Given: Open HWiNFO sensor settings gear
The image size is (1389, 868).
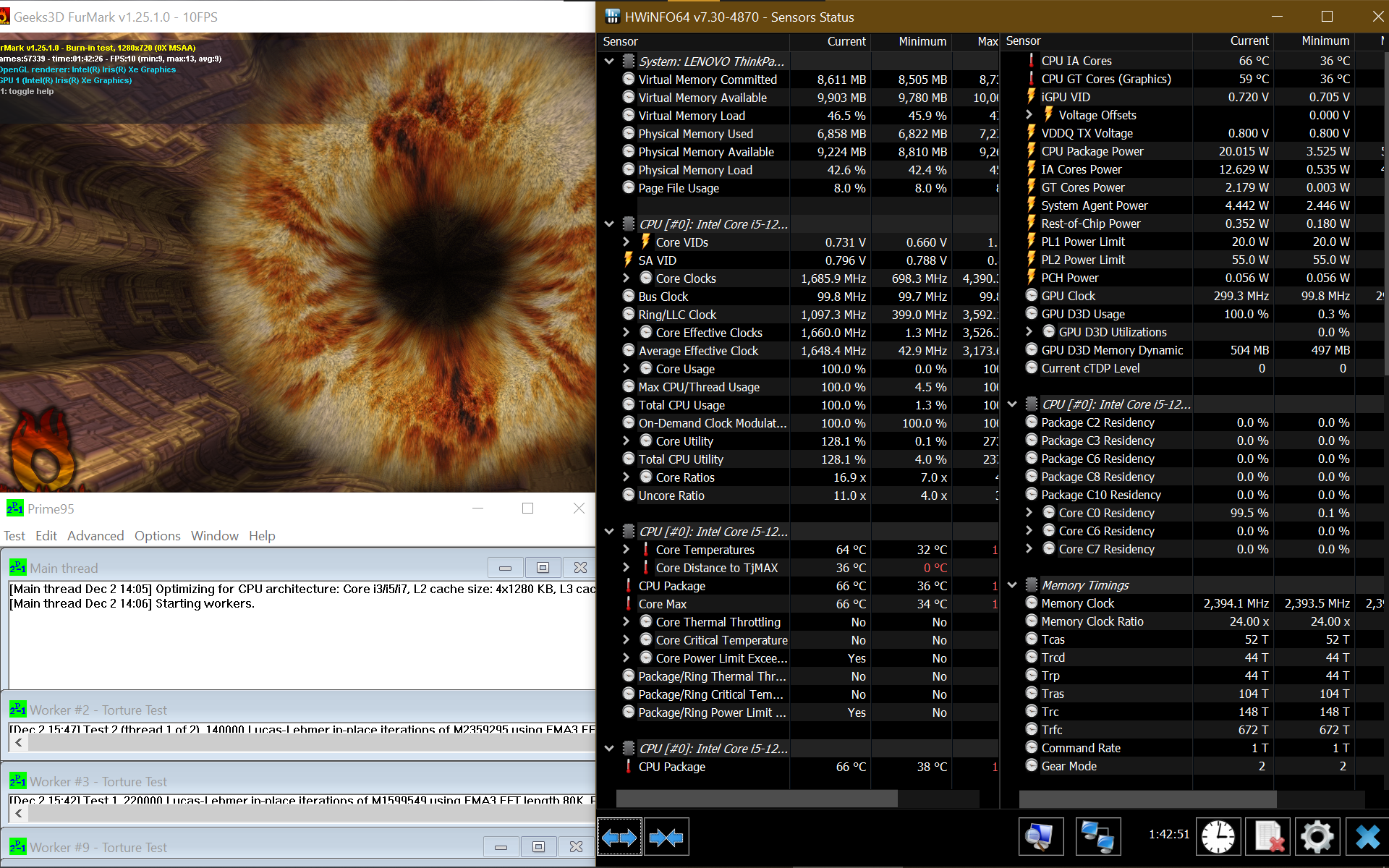Looking at the screenshot, I should tap(1317, 837).
